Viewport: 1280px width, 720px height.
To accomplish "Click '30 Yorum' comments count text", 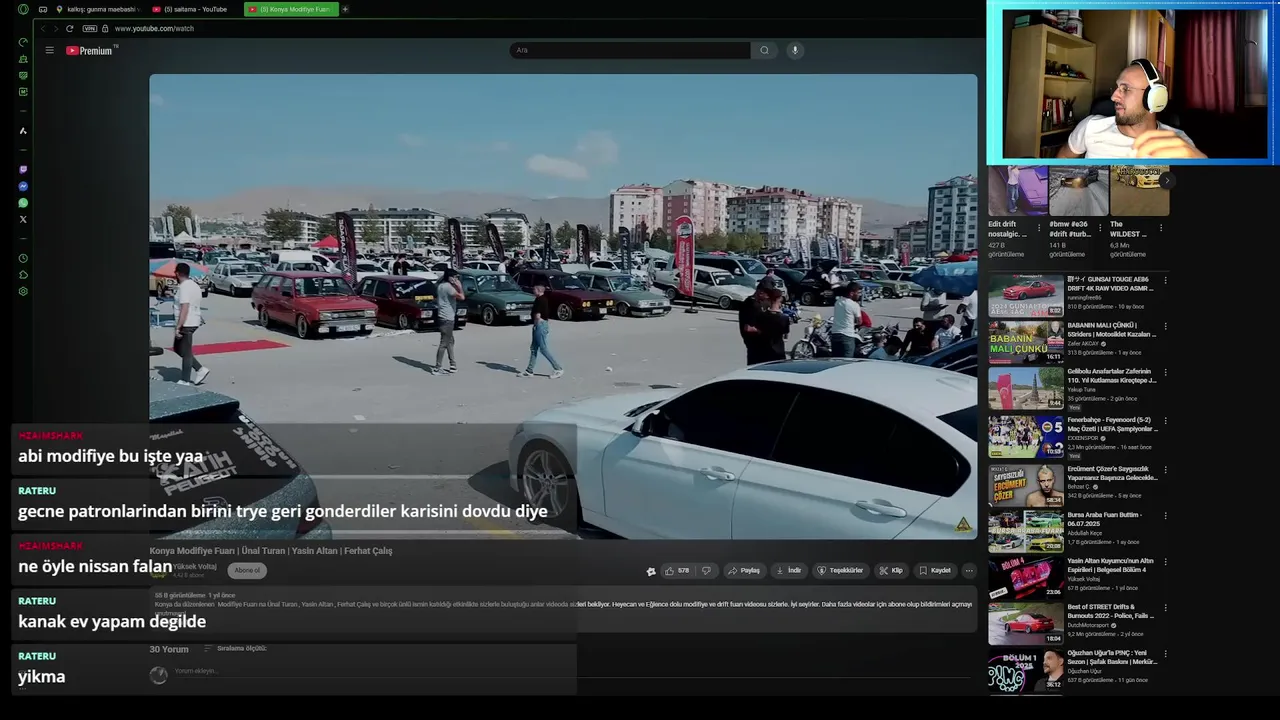I will 169,649.
